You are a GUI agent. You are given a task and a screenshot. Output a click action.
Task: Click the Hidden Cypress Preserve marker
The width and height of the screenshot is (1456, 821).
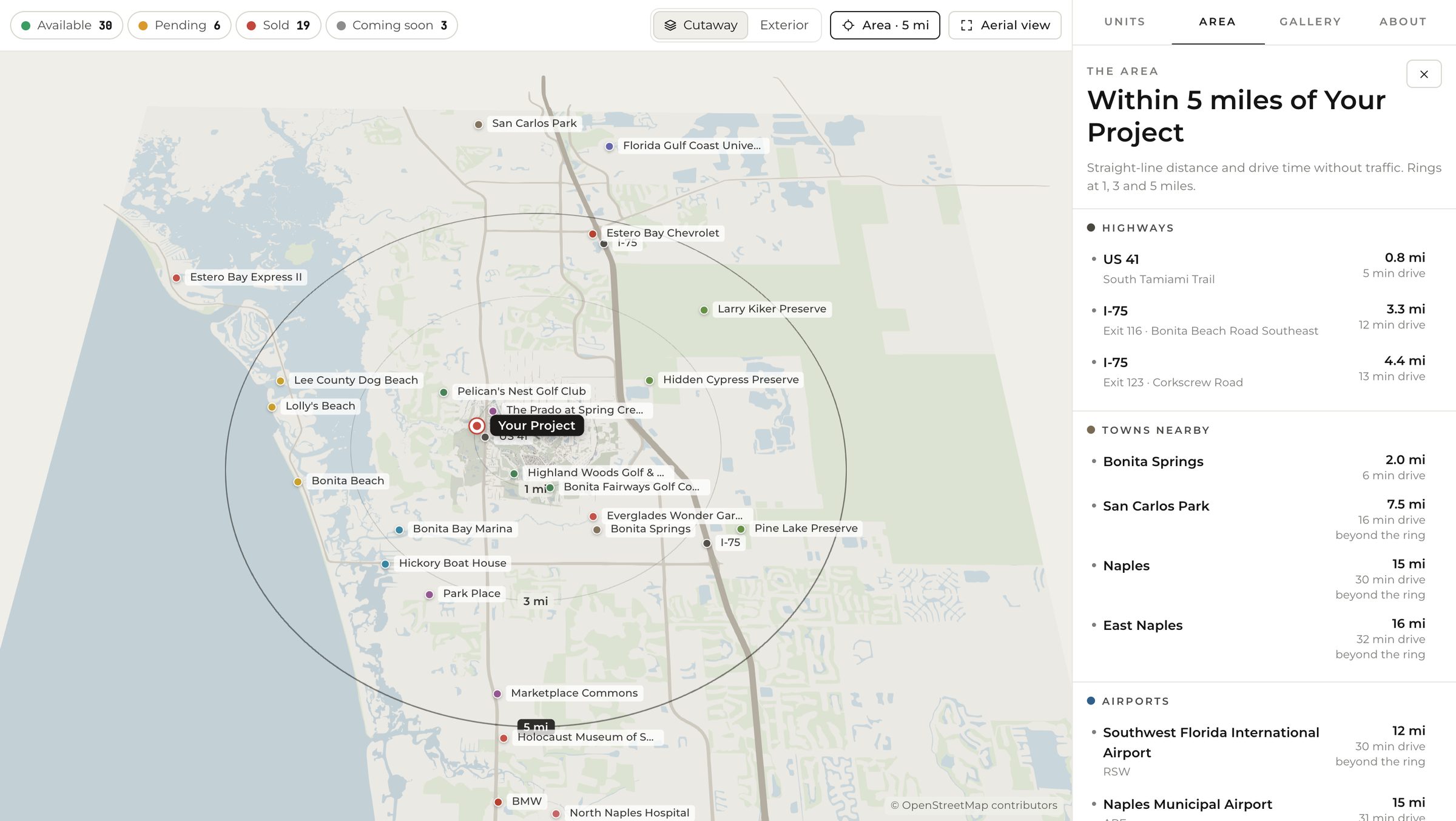(x=650, y=380)
